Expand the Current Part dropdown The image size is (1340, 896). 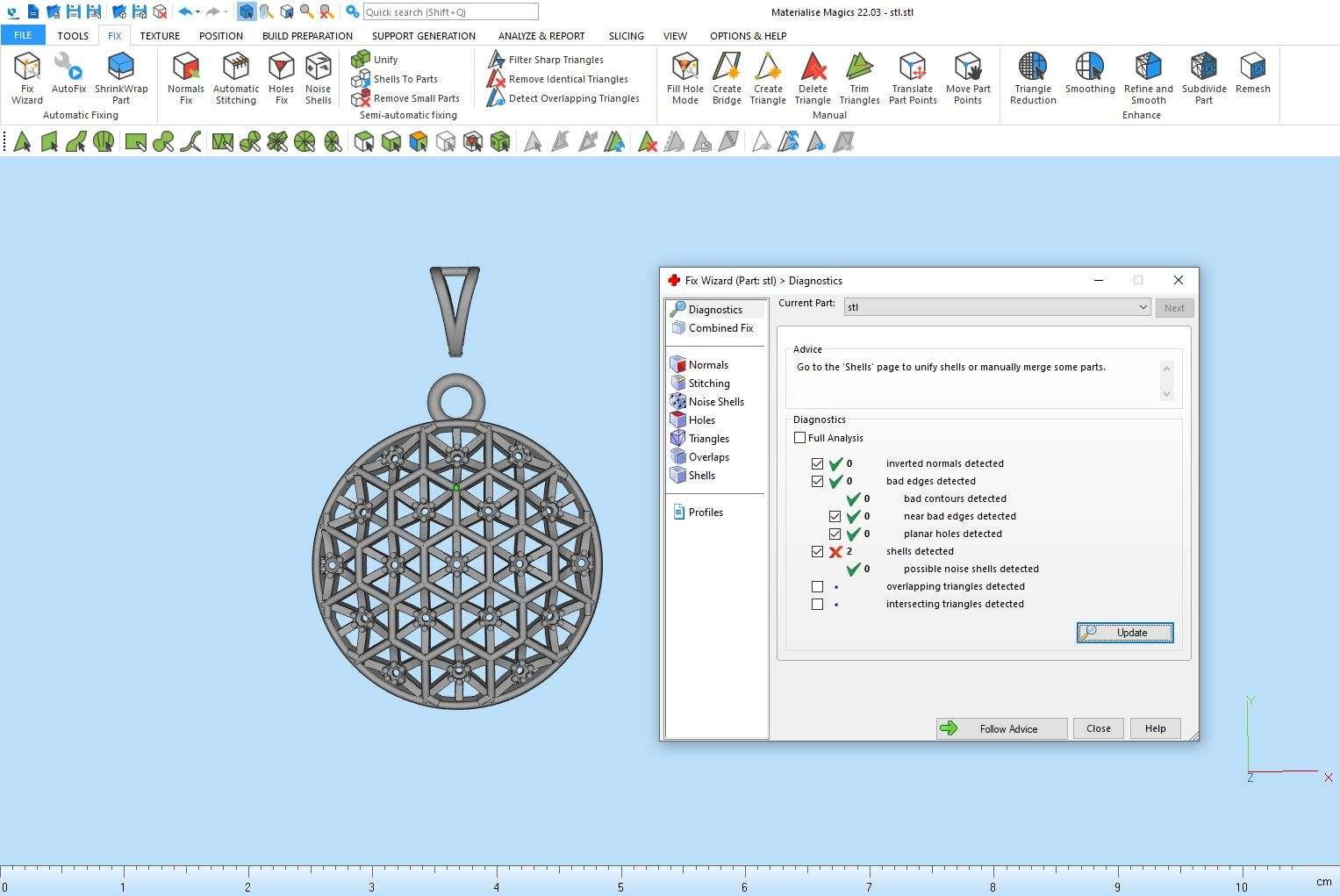[x=1143, y=307]
